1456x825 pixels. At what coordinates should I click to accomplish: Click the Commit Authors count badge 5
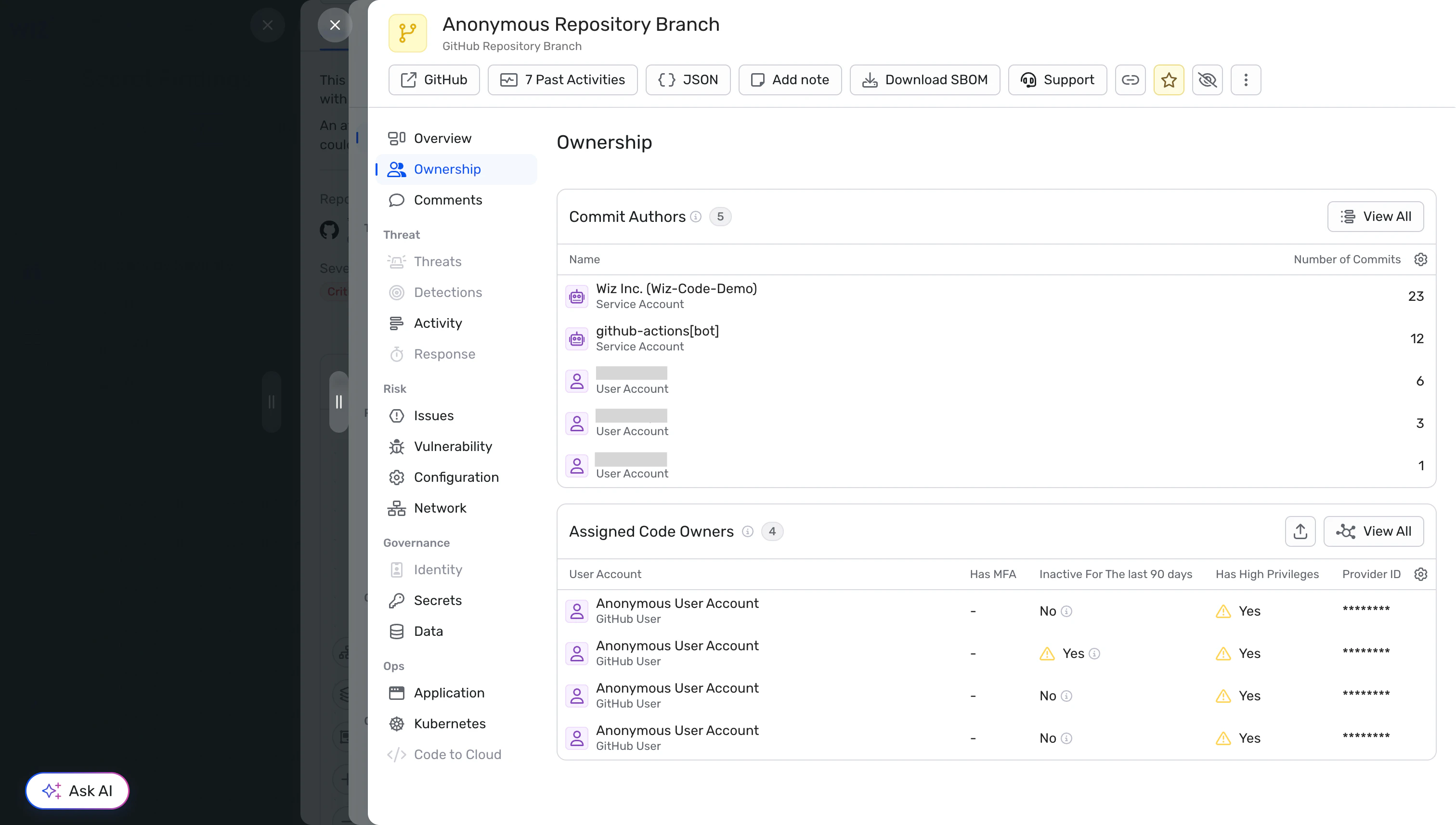pyautogui.click(x=720, y=217)
